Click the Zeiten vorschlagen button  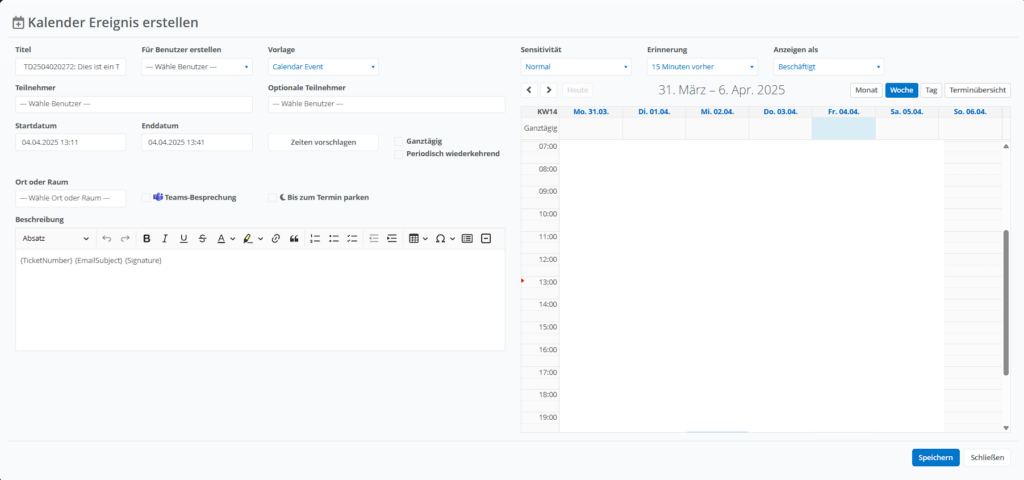point(323,142)
